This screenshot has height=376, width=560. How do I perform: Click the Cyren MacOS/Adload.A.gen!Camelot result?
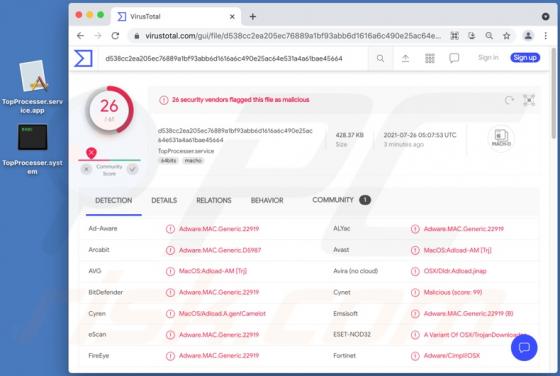(222, 314)
